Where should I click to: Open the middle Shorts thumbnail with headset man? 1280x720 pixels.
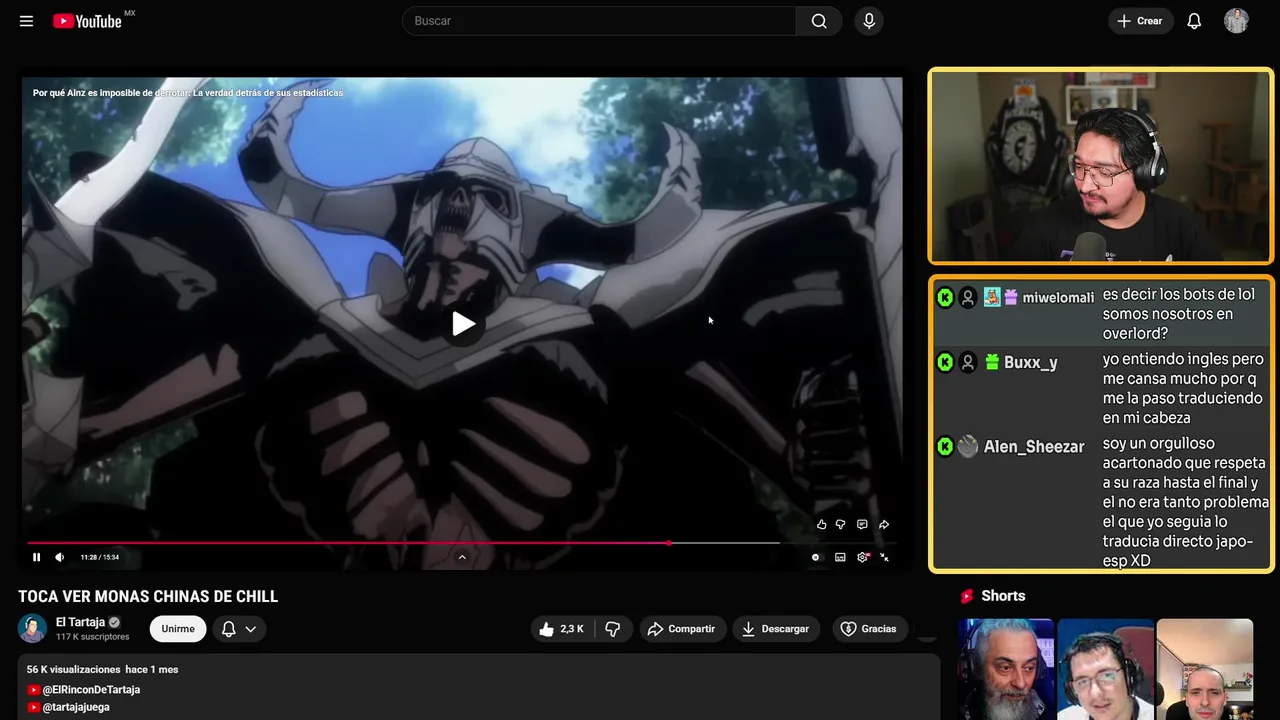[1105, 669]
